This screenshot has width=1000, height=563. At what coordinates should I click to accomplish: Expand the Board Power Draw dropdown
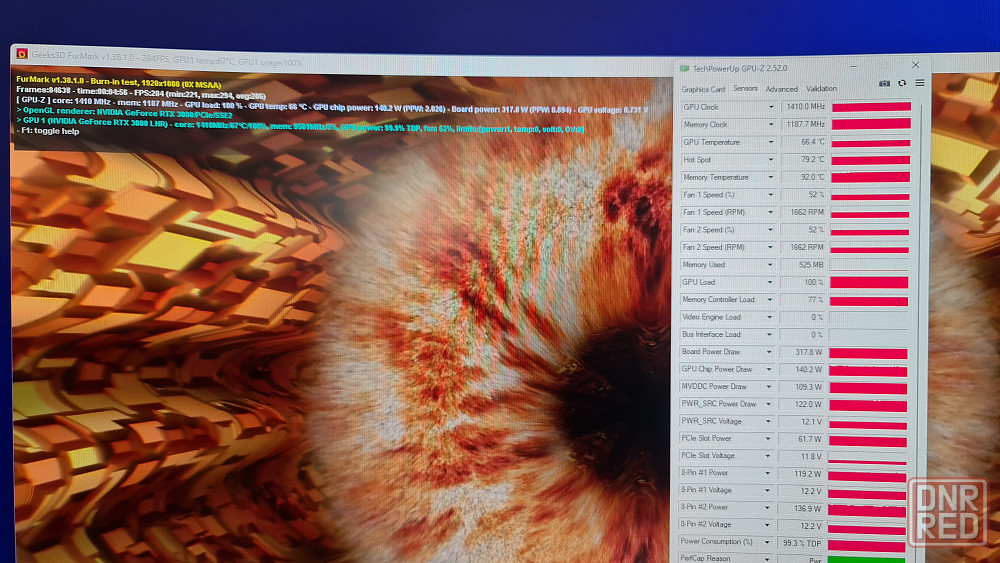(770, 352)
